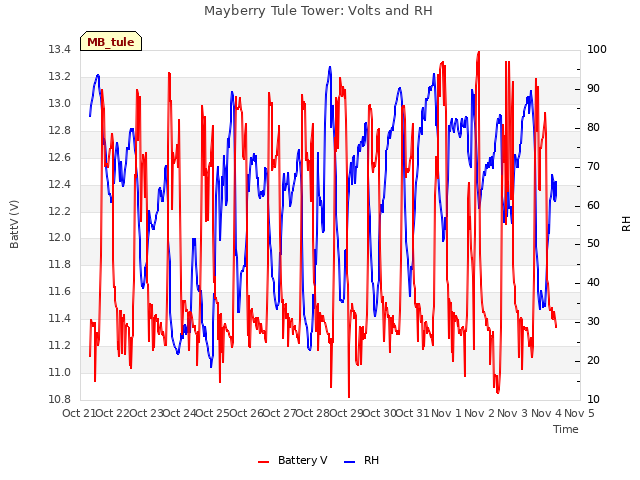Click the Oct 27 x-axis tick label
The image size is (640, 480).
pos(279,413)
